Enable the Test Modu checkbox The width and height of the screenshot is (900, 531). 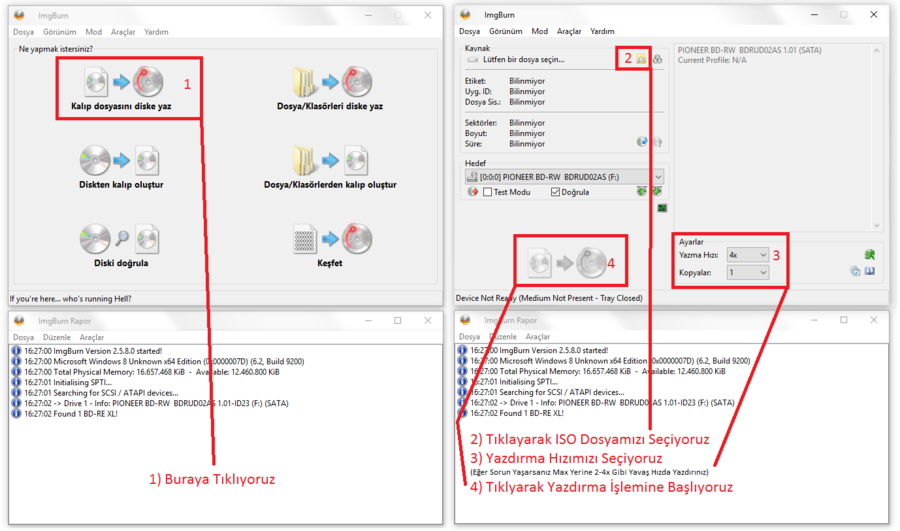(x=487, y=192)
